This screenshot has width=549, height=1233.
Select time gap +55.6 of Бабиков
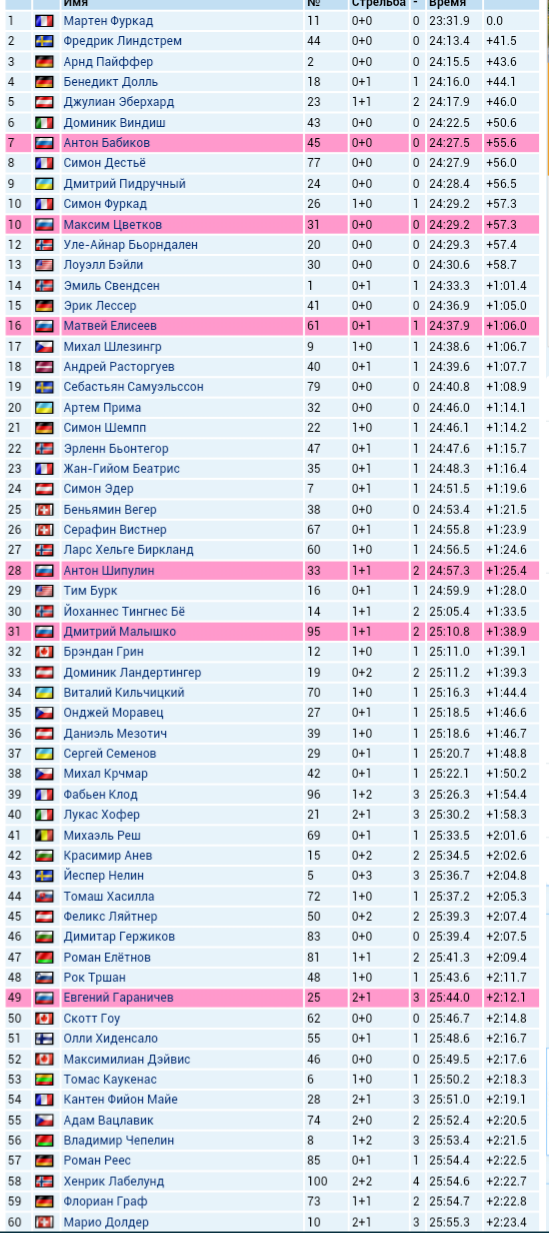[502, 143]
